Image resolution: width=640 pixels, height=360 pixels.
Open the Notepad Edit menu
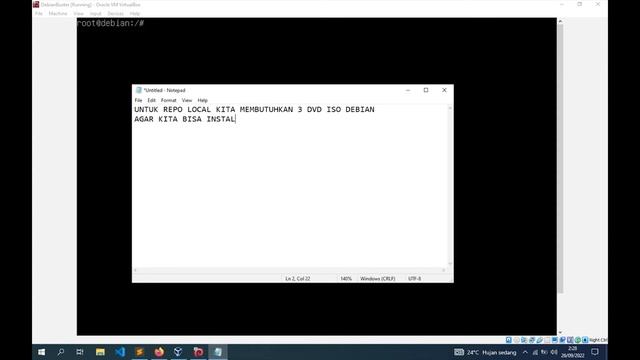[151, 100]
